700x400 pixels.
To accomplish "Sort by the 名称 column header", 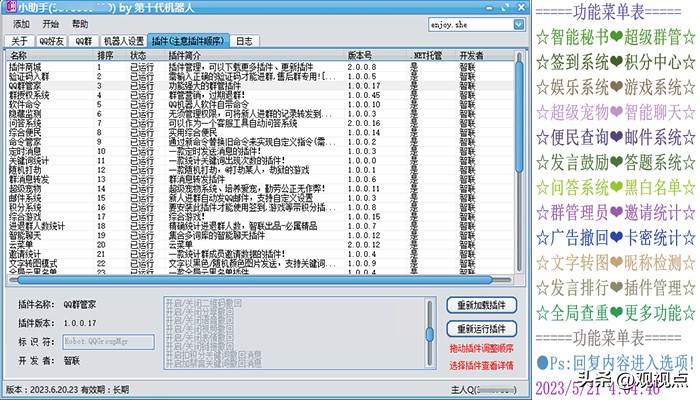I will pyautogui.click(x=50, y=55).
